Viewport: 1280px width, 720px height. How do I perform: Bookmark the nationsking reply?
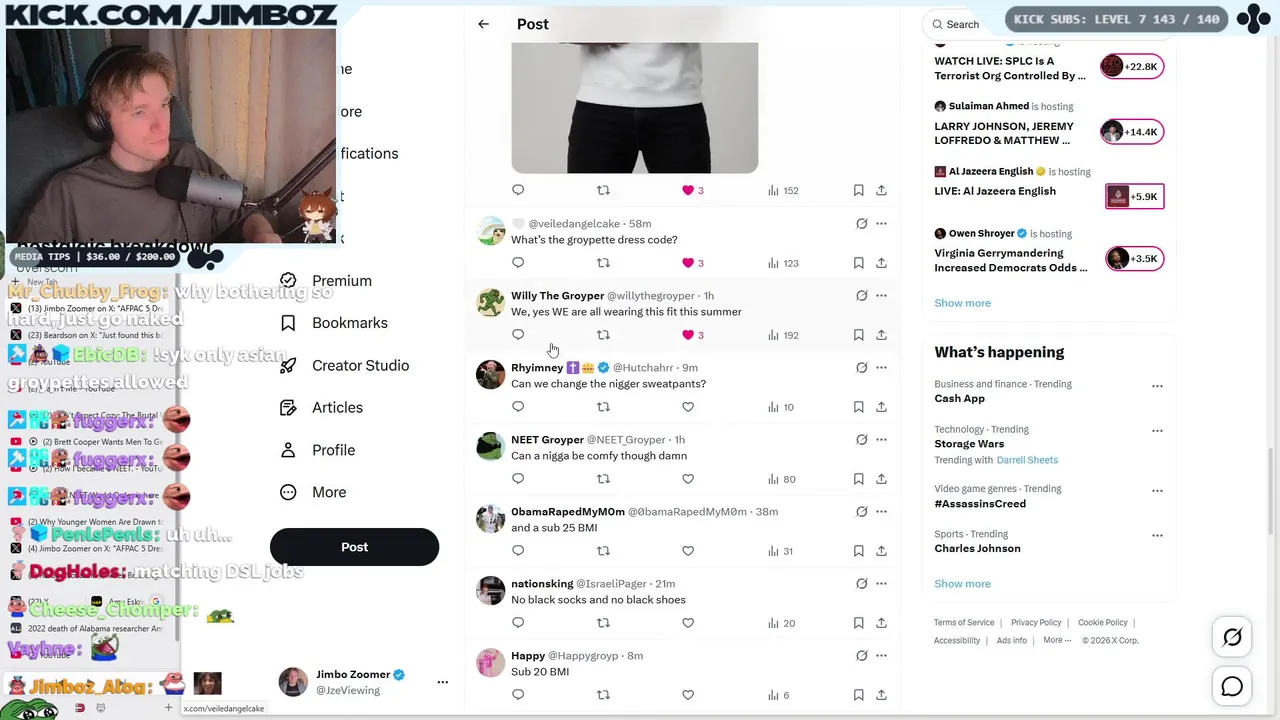pyautogui.click(x=858, y=623)
